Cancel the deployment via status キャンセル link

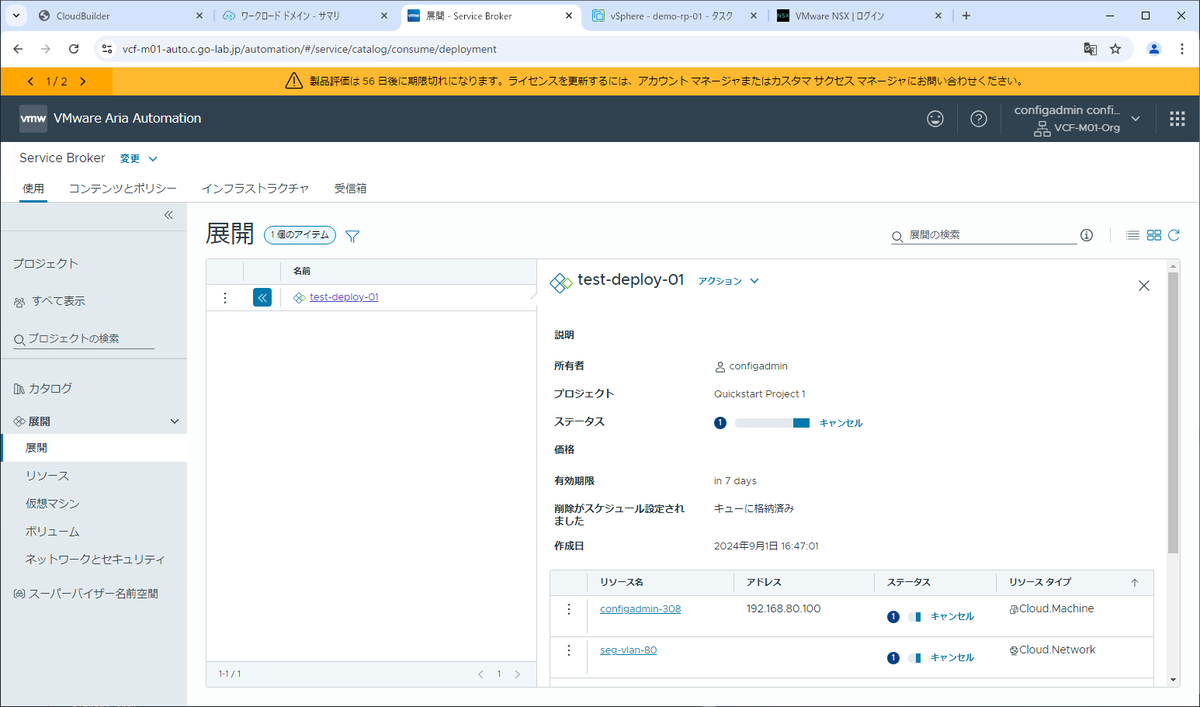click(x=841, y=423)
